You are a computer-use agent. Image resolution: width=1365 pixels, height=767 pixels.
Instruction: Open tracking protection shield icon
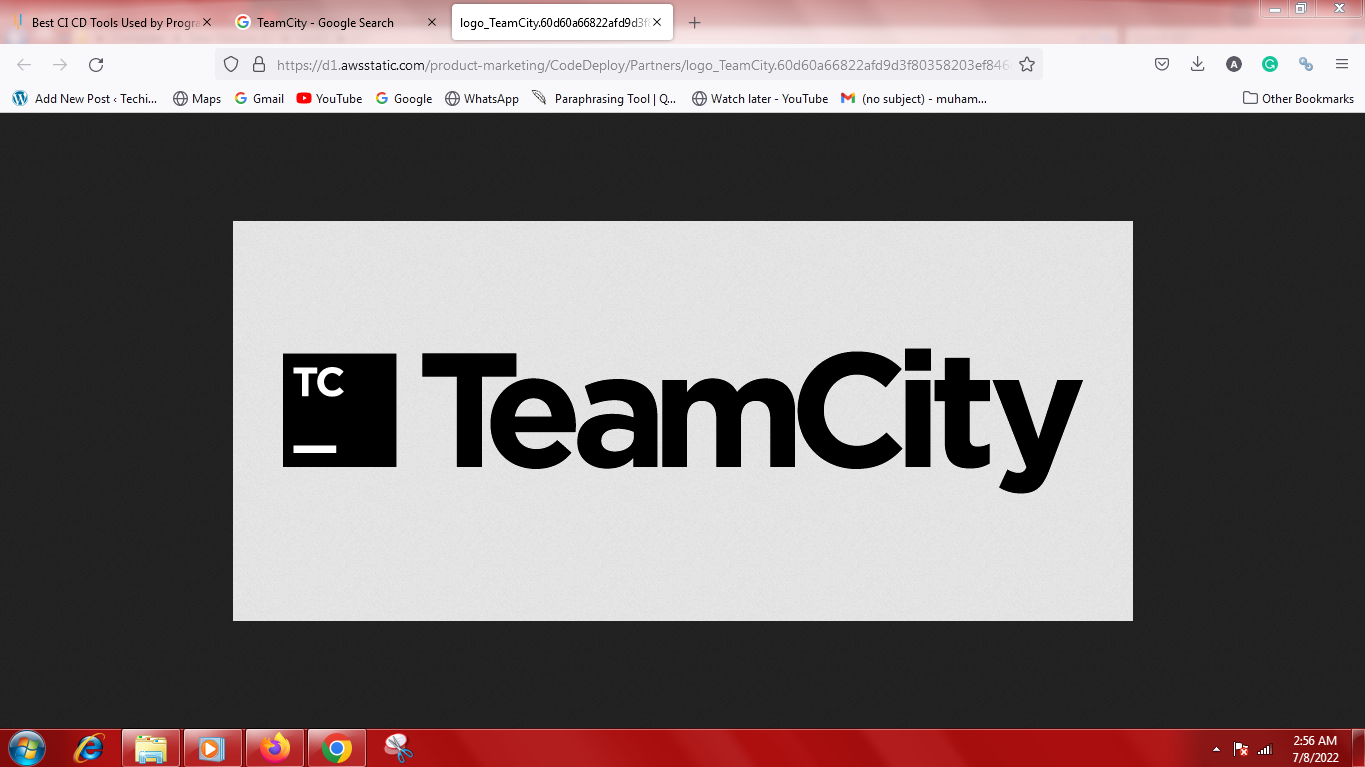[x=231, y=64]
